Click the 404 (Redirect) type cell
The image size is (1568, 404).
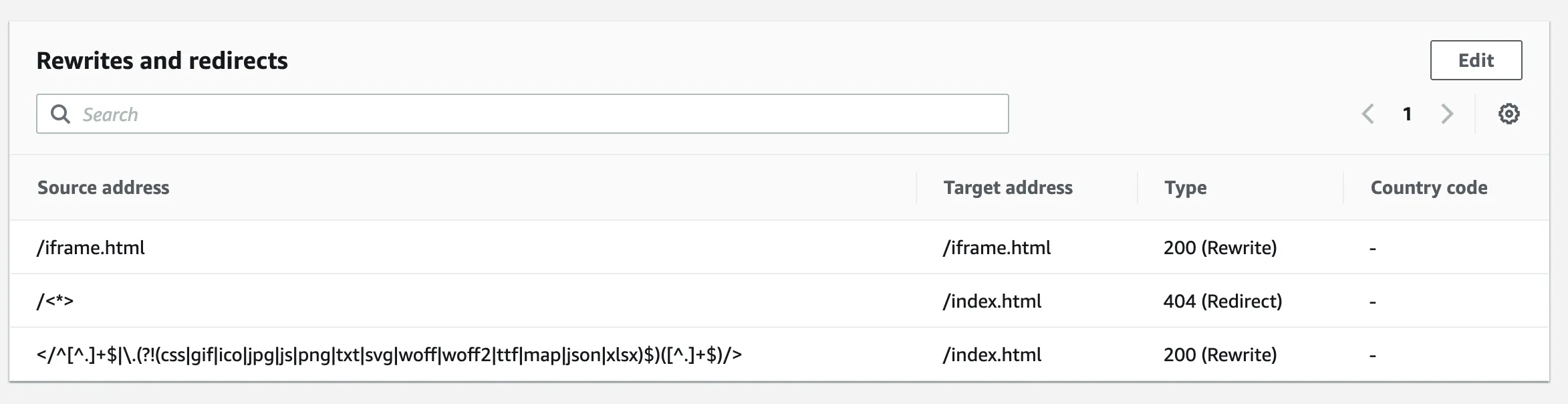point(1222,301)
